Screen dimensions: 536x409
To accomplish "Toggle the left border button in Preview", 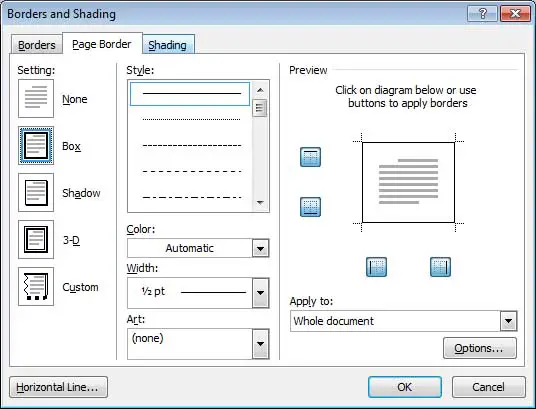I will [x=376, y=267].
